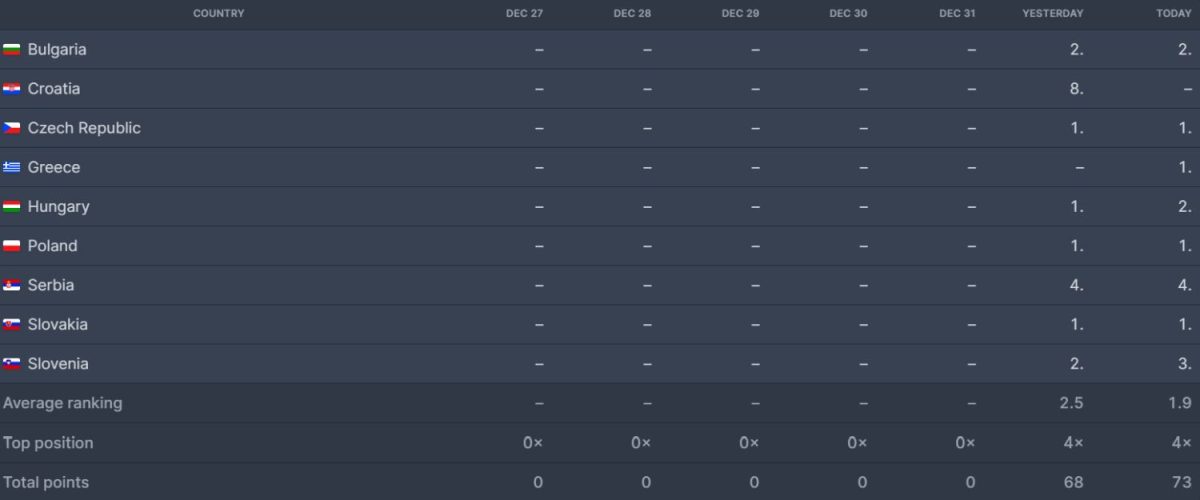Click the Total points value 73
The height and width of the screenshot is (500, 1200).
coord(1181,482)
